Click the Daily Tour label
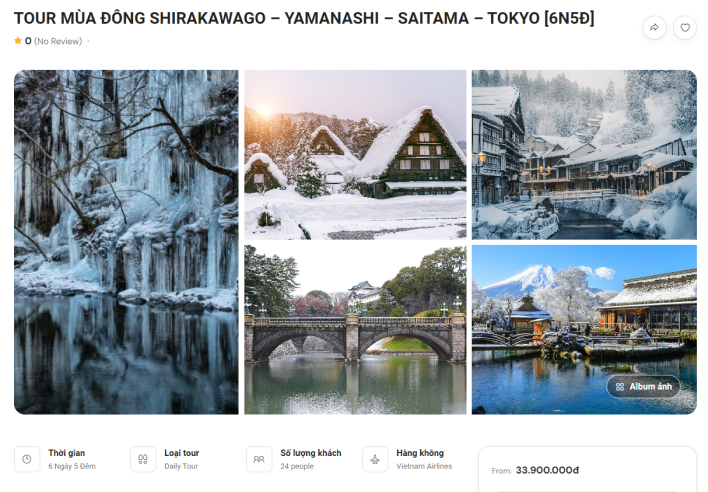The height and width of the screenshot is (492, 708). 181,466
